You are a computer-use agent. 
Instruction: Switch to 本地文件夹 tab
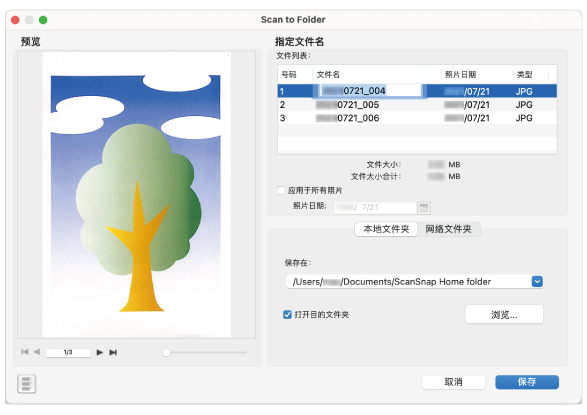pos(386,229)
